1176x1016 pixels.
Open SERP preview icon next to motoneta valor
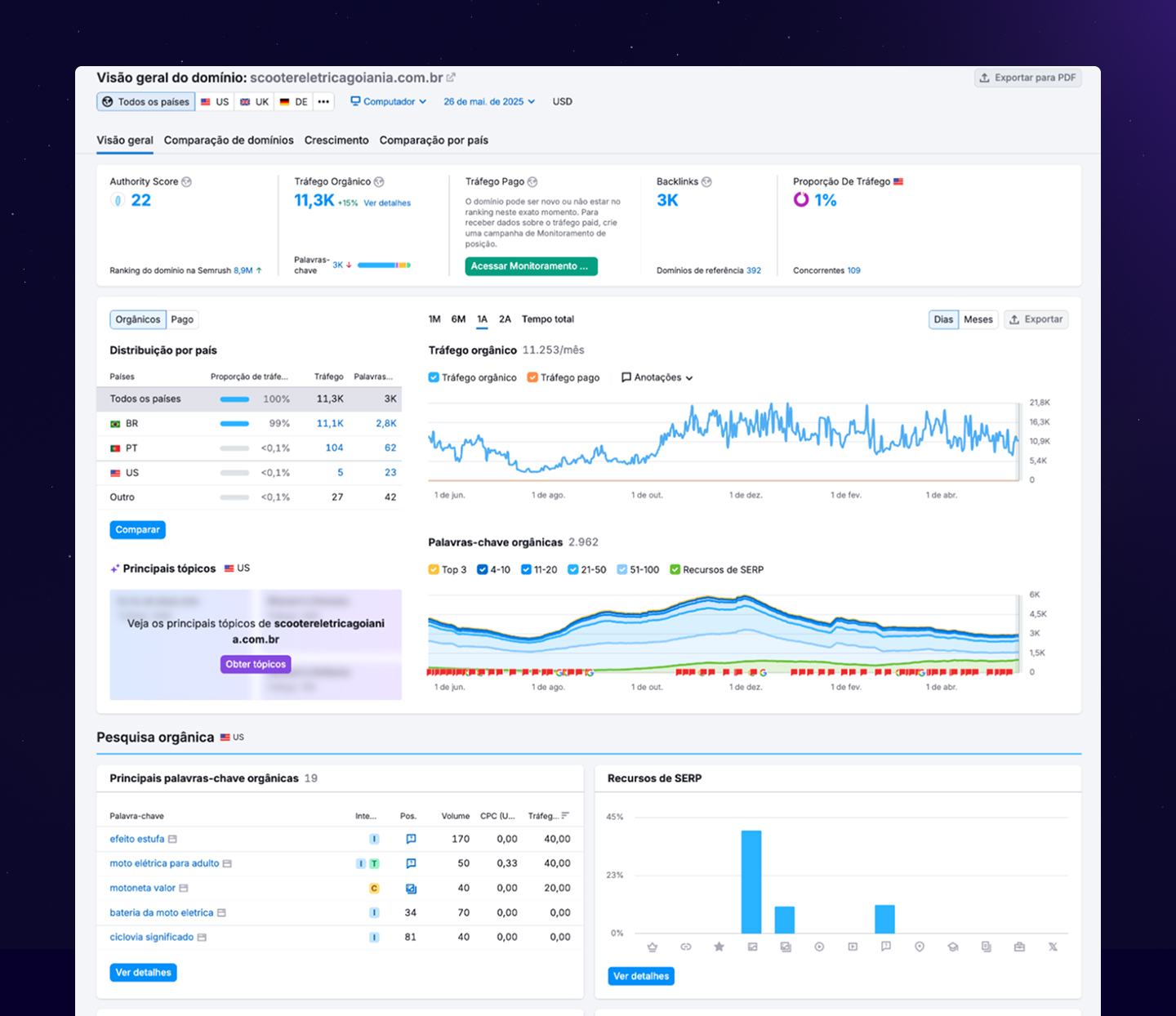pyautogui.click(x=184, y=889)
